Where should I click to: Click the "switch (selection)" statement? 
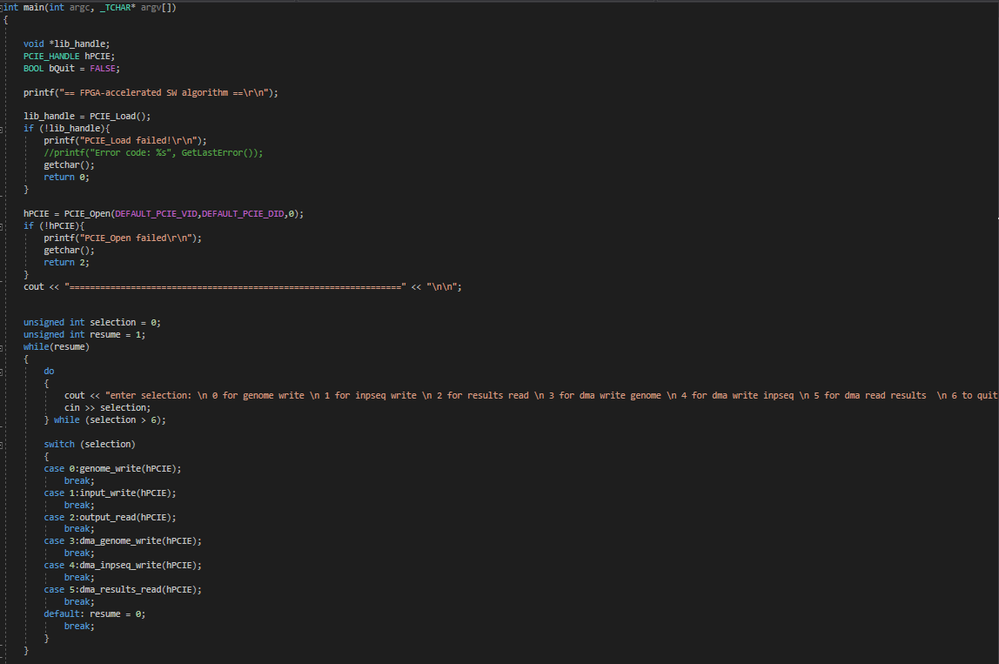click(x=89, y=444)
